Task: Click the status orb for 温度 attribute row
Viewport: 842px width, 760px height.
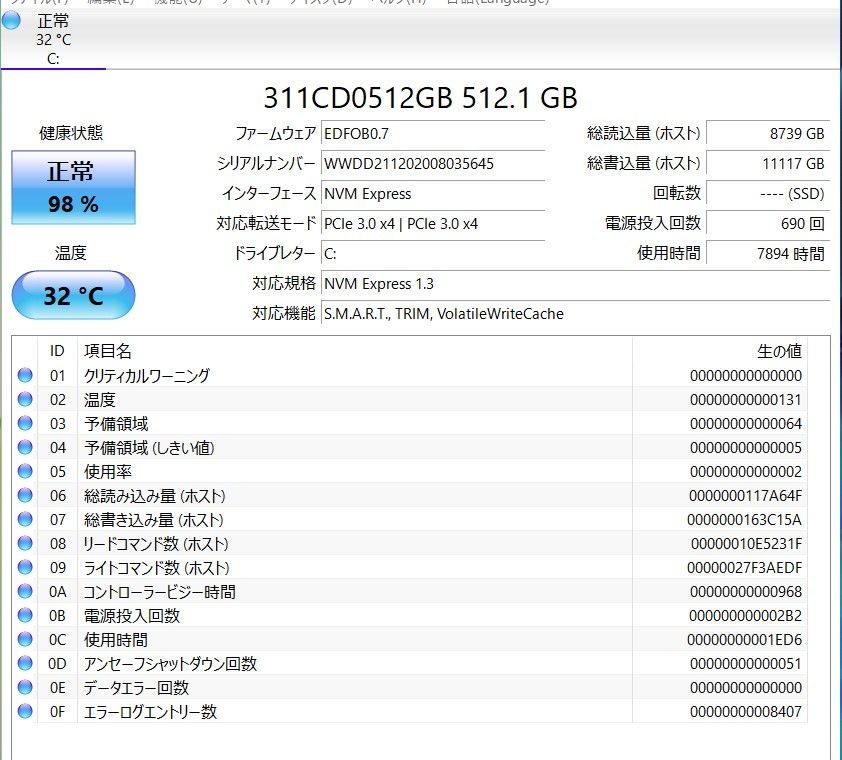Action: (25, 400)
